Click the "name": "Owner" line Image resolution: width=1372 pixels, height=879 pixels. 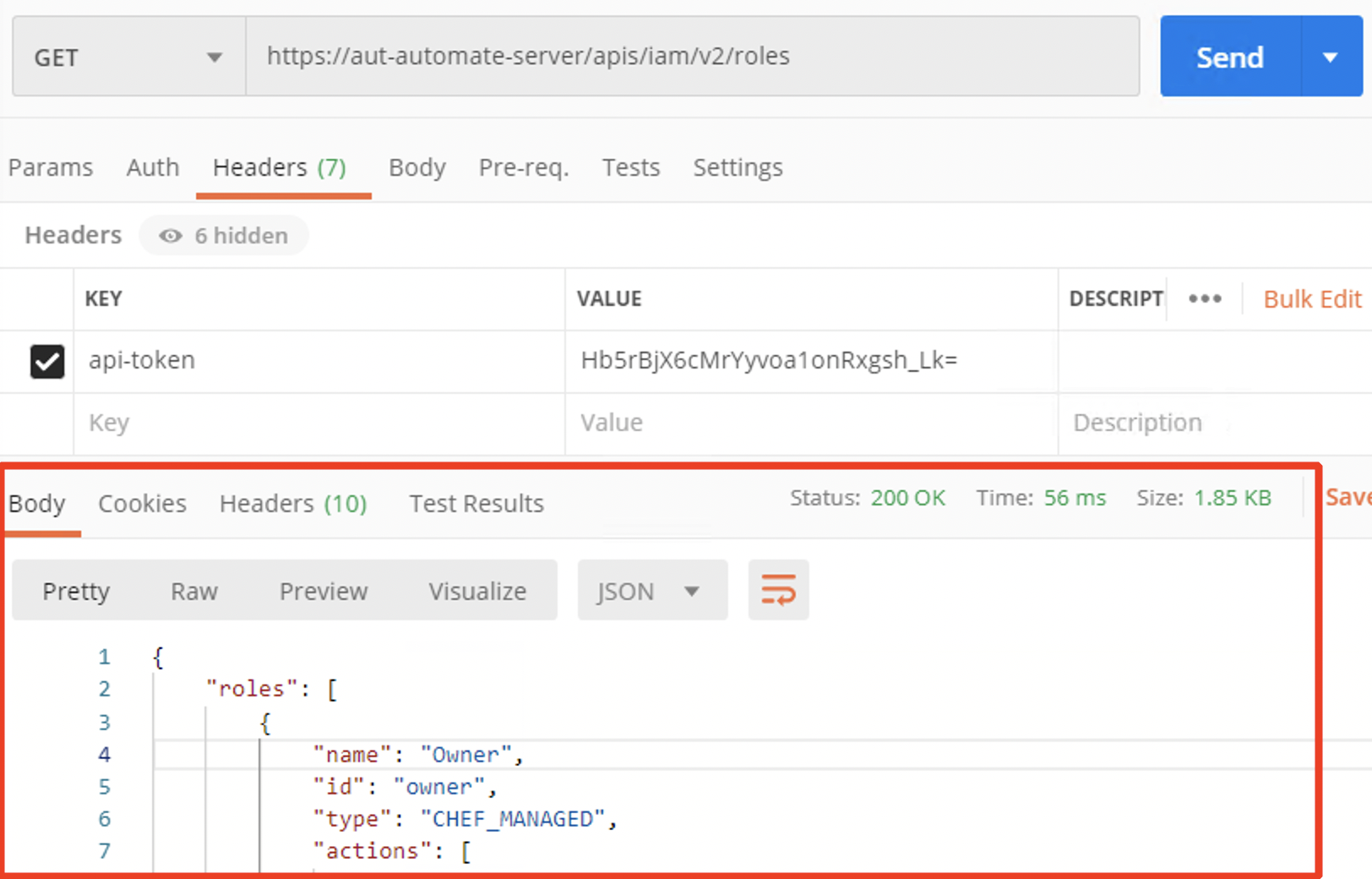coord(418,755)
